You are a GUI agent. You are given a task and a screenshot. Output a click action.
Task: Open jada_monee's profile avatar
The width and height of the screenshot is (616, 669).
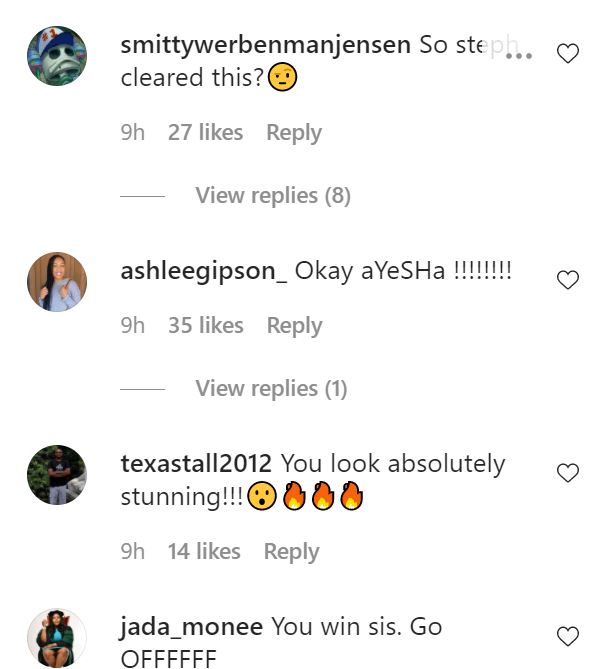(56, 637)
